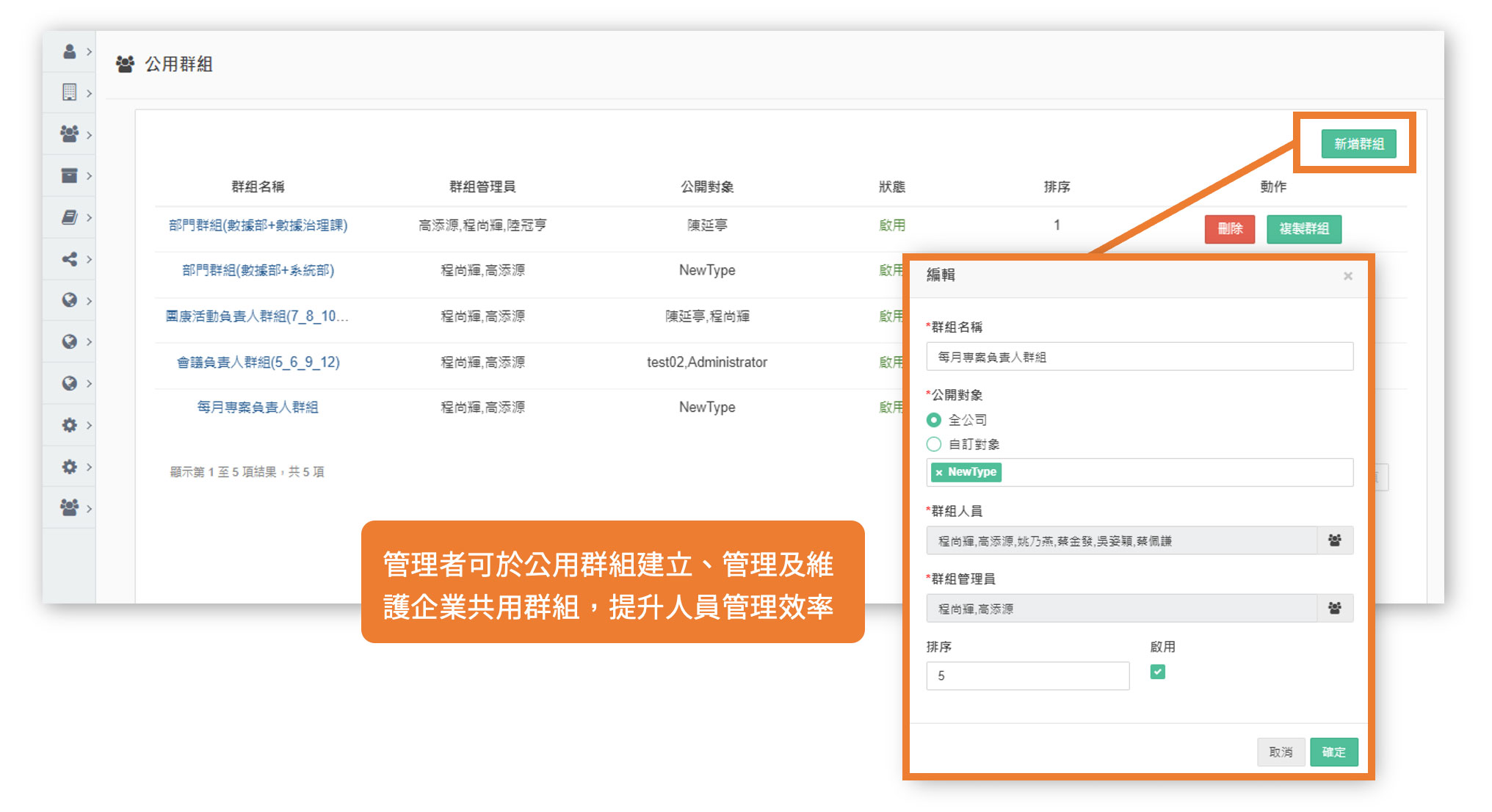
Task: Open the gear icon above the bottom group icon
Action: pos(69,467)
